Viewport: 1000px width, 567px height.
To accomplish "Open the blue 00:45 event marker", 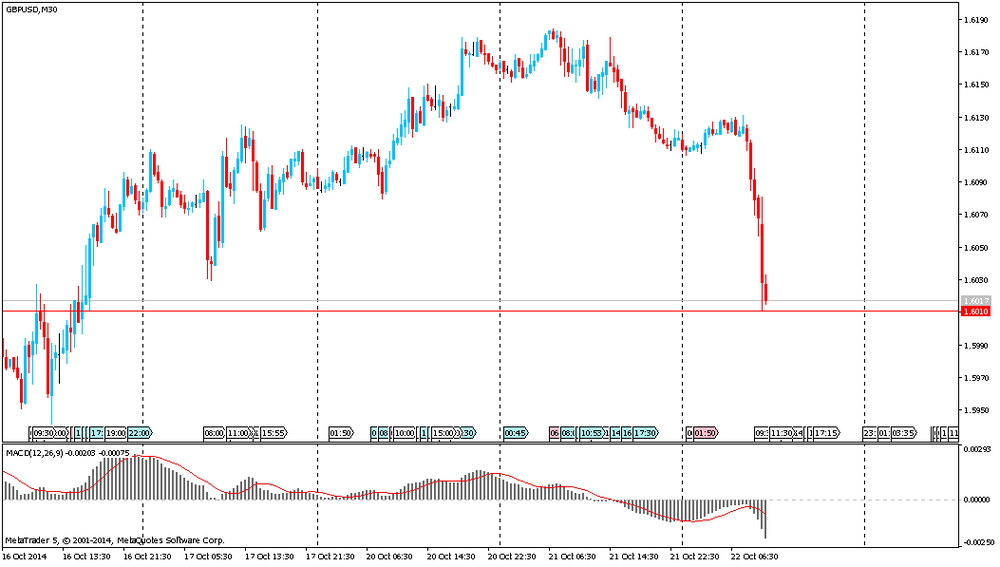I will pyautogui.click(x=516, y=433).
